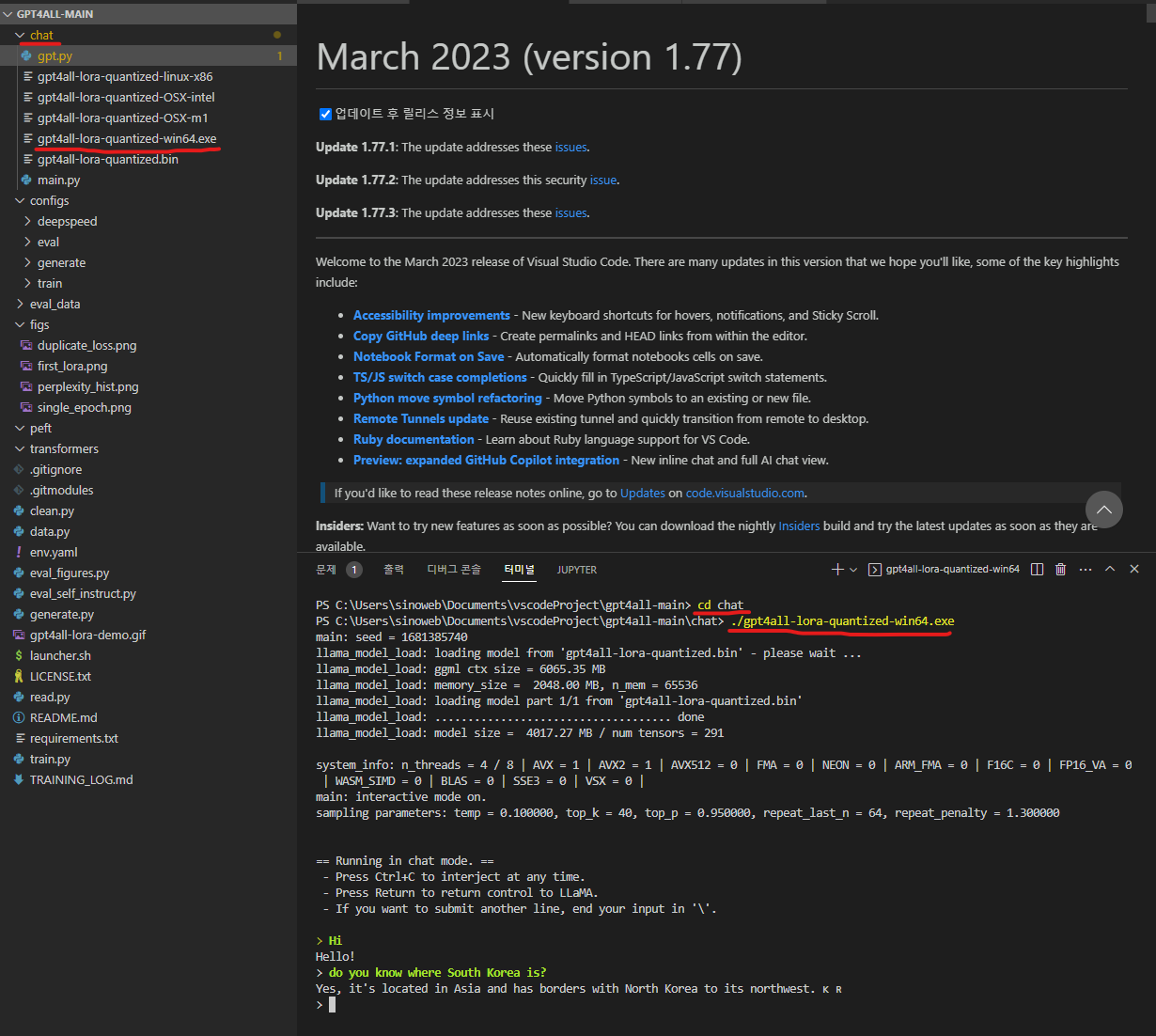Image resolution: width=1156 pixels, height=1036 pixels.
Task: Switch to the 디버그 콘솔 tab
Action: tap(454, 570)
